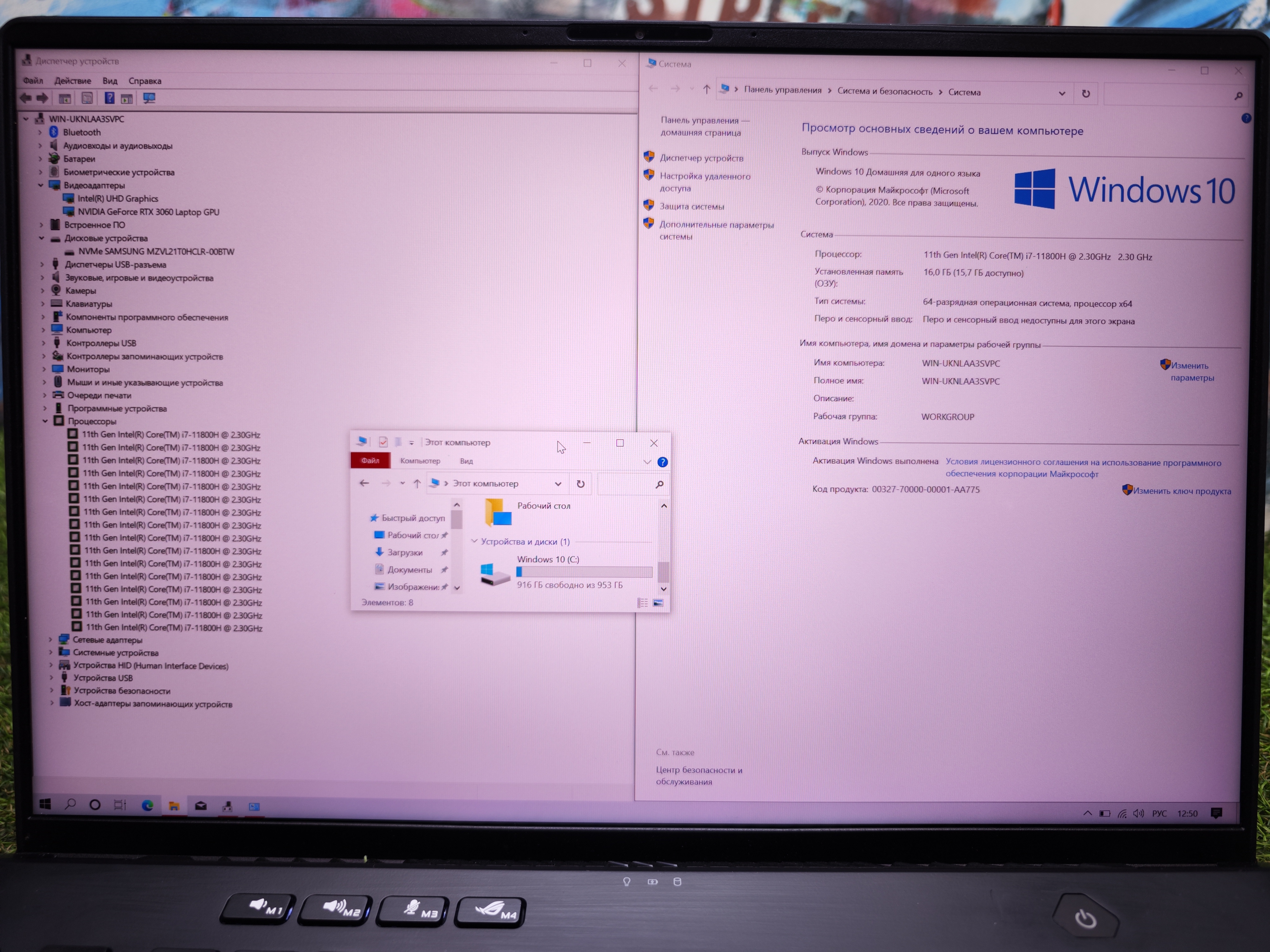Switch explorer to large thumbnails view icon
This screenshot has width=1270, height=952.
pyautogui.click(x=658, y=602)
